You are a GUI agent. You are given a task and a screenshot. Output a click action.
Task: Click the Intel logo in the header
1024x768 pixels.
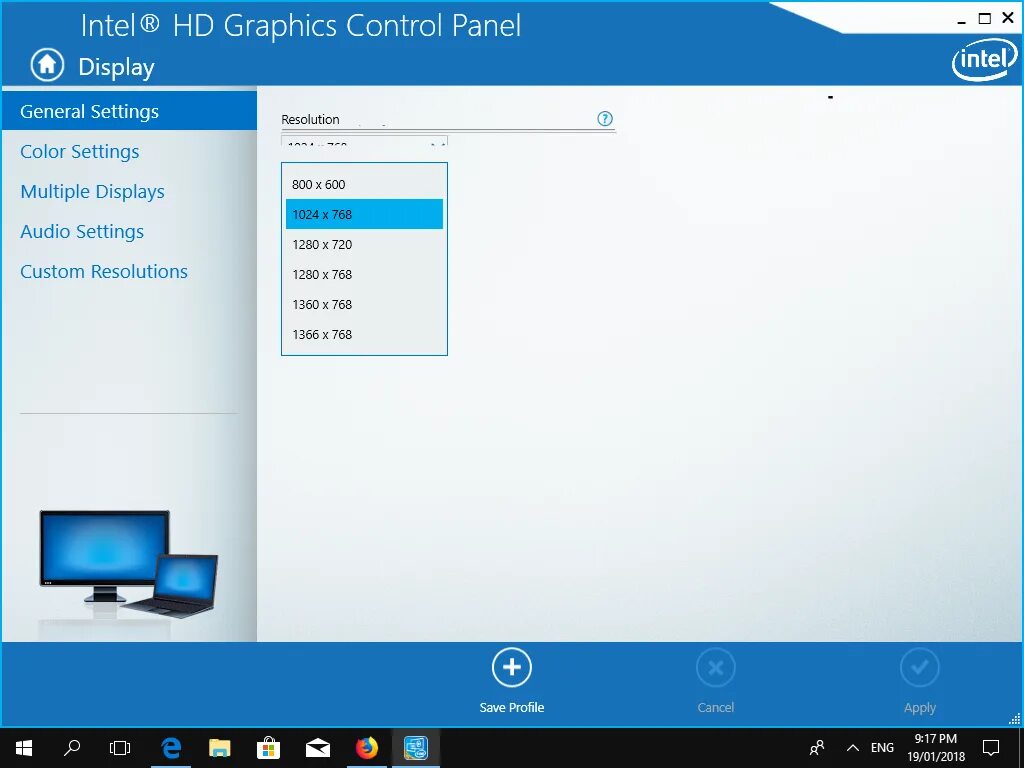point(984,60)
